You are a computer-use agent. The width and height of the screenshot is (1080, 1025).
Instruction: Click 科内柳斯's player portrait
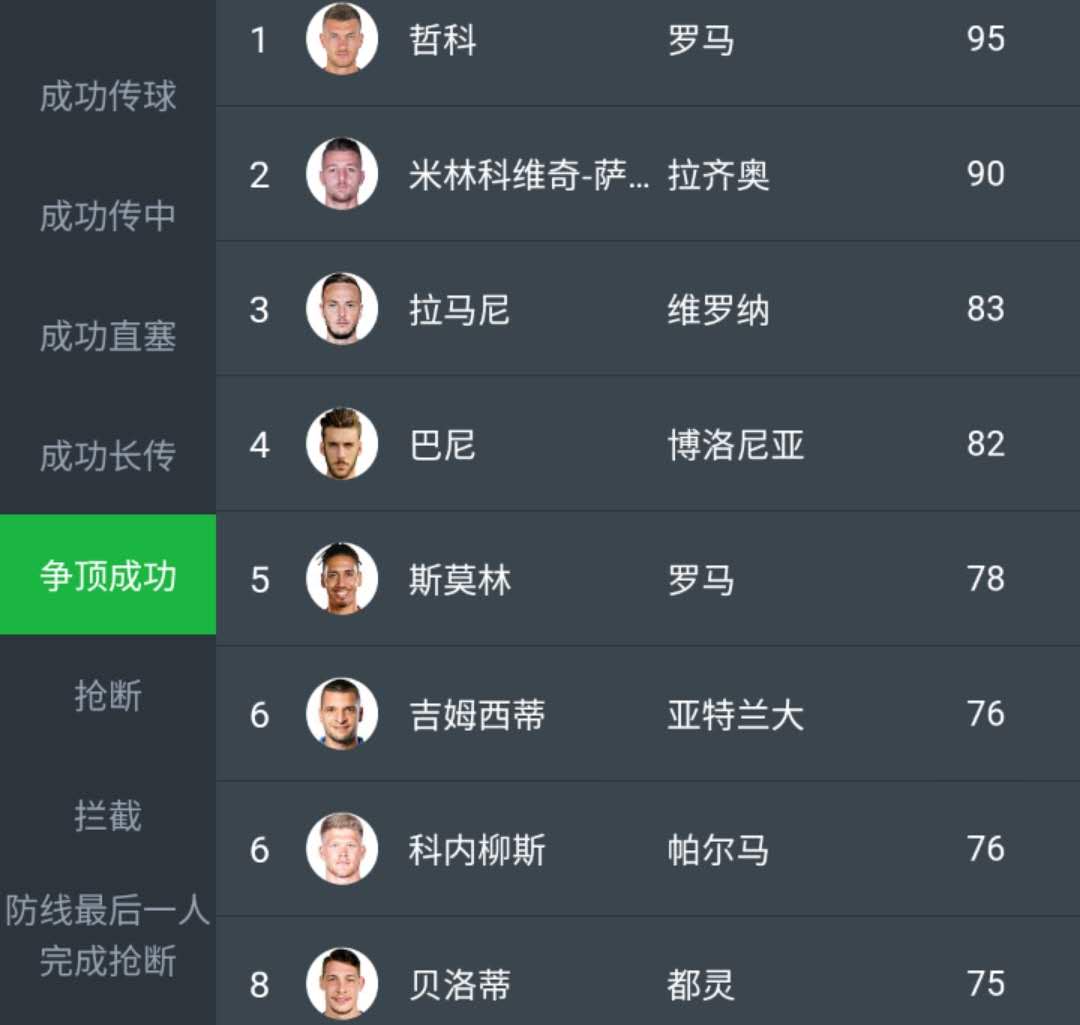pyautogui.click(x=341, y=850)
